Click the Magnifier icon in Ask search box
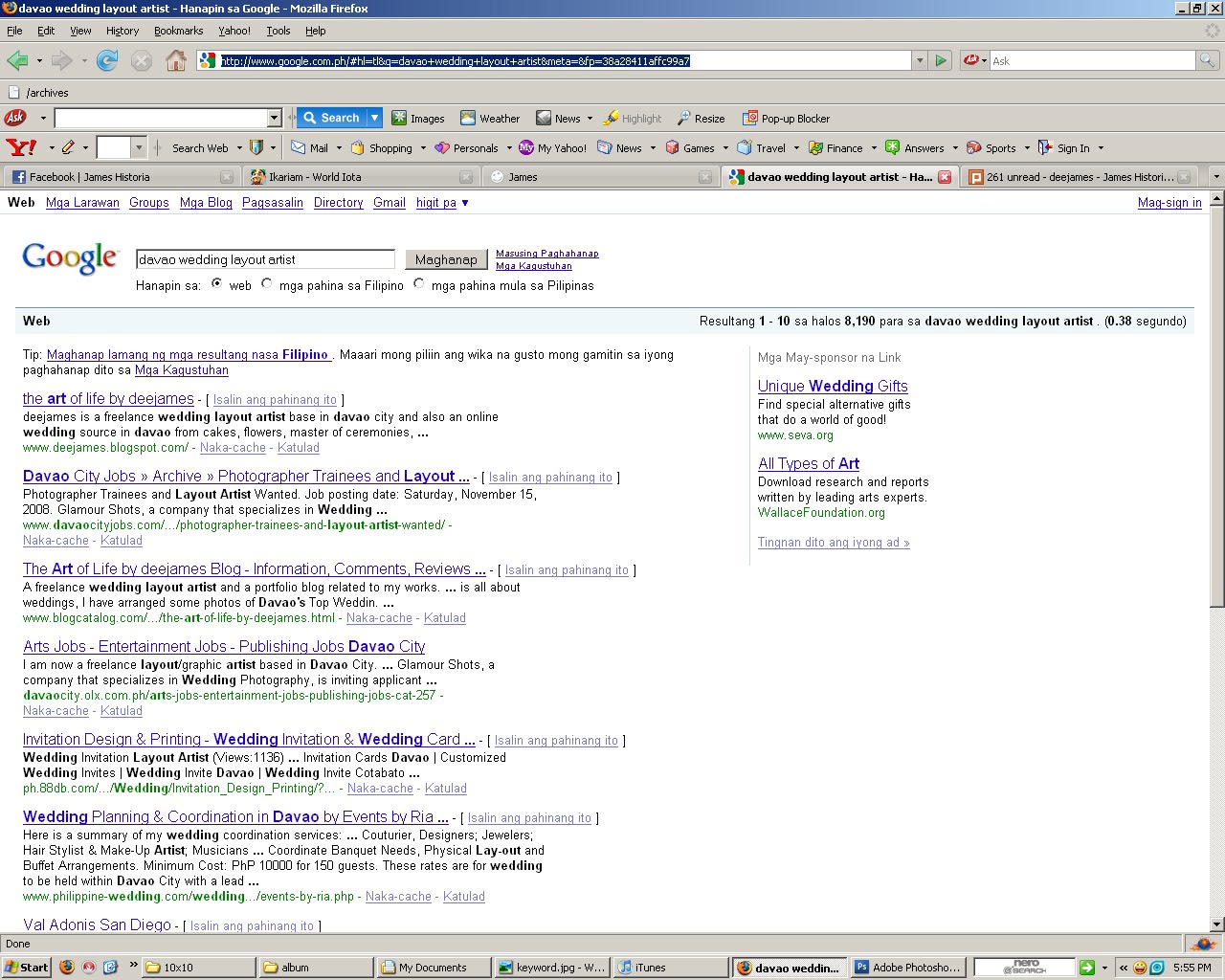The height and width of the screenshot is (980, 1225). click(1209, 60)
